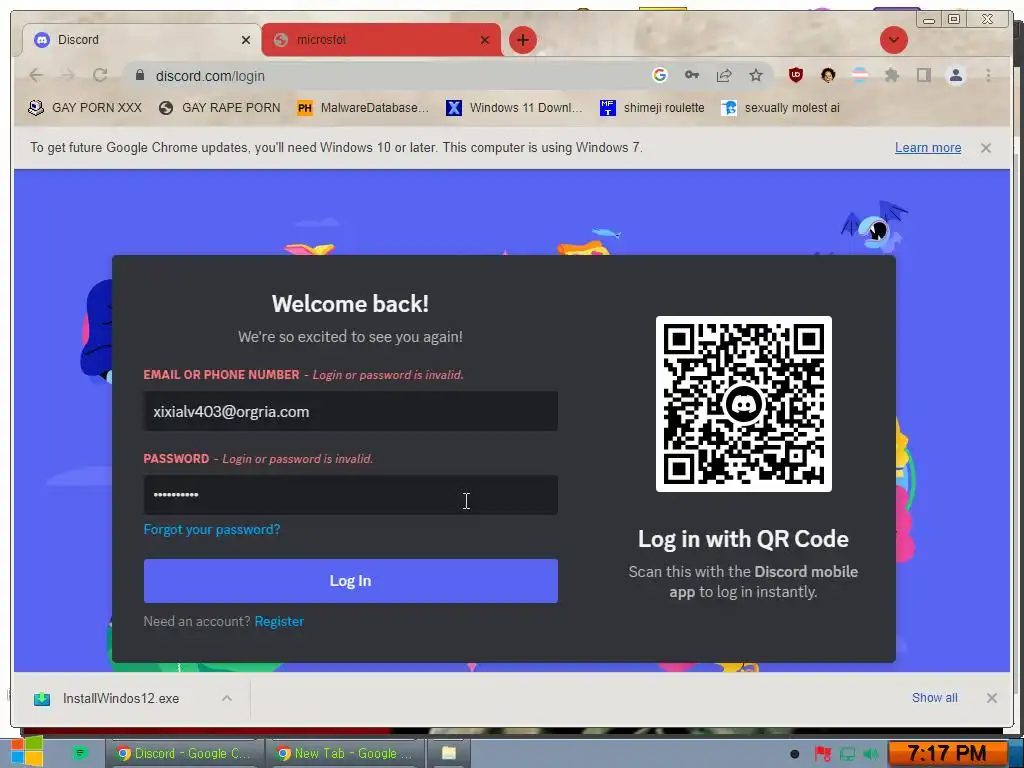Open the Extensions puzzle icon
Screen dimensions: 1024x768
click(891, 76)
